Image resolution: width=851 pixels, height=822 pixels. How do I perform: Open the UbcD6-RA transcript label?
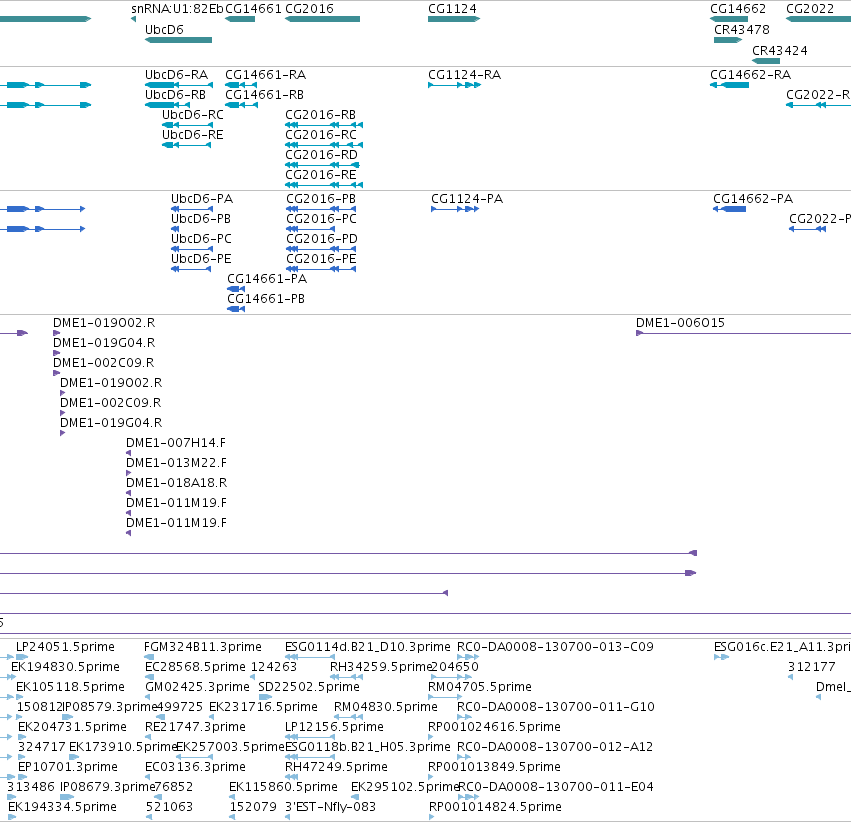(176, 75)
